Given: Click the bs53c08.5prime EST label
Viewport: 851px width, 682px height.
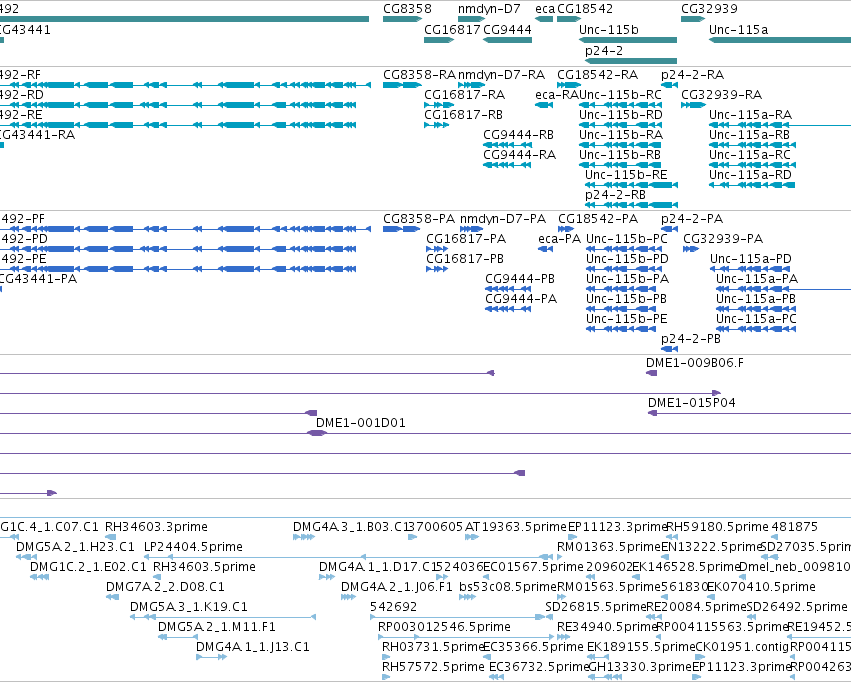Looking at the screenshot, I should (x=507, y=587).
